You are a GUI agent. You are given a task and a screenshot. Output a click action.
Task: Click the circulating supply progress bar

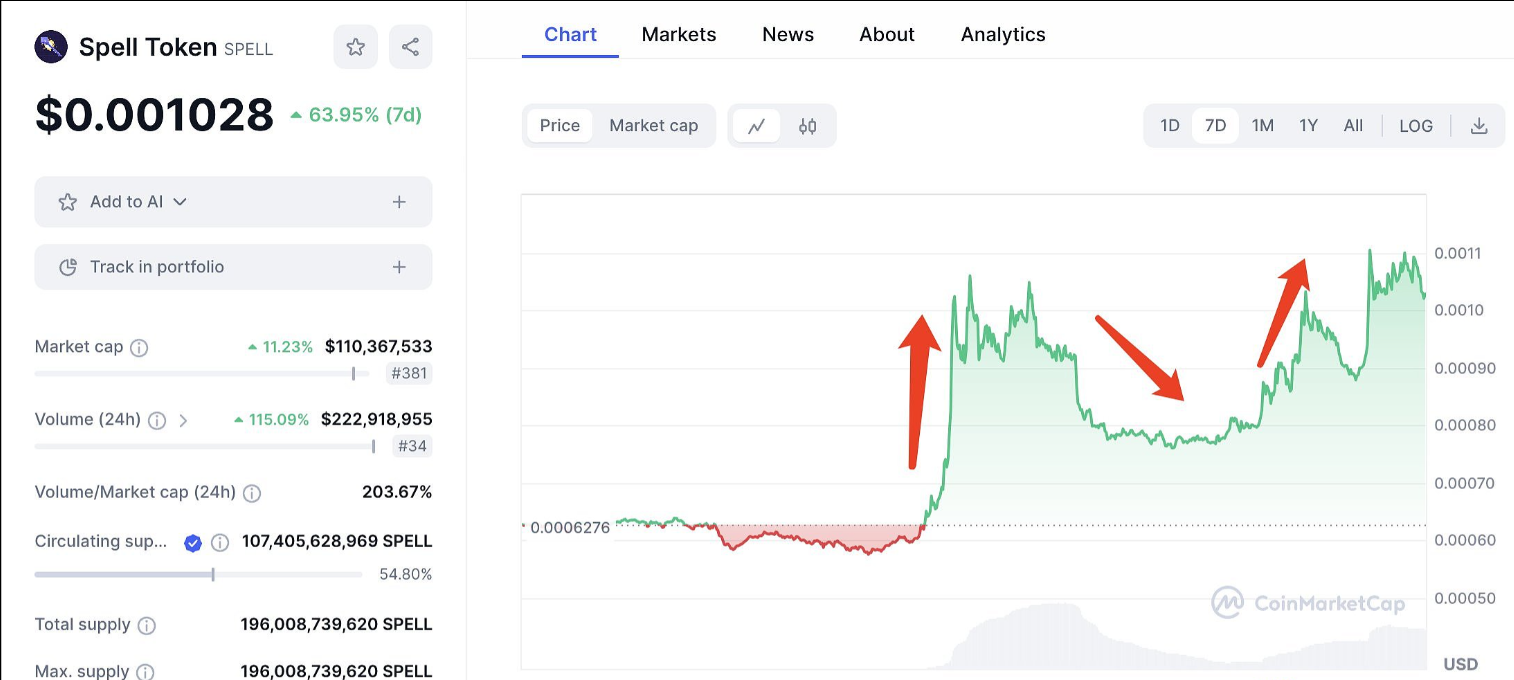[x=198, y=575]
